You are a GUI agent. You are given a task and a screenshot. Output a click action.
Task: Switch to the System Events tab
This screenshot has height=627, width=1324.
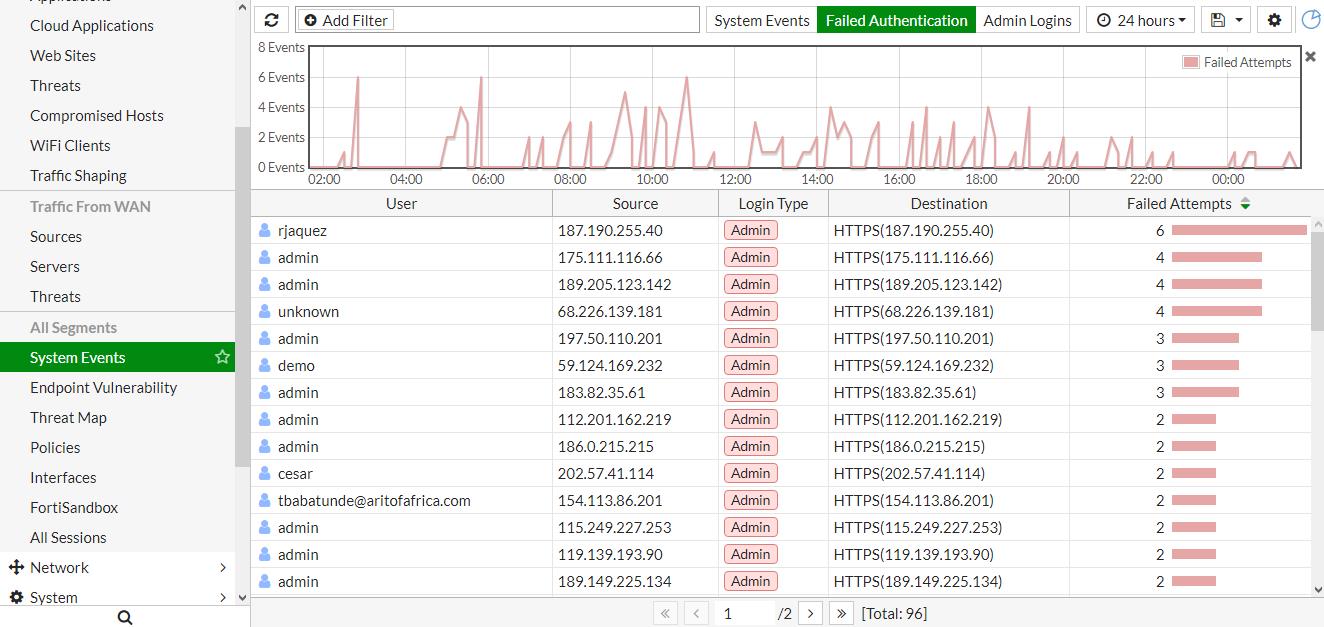[761, 20]
